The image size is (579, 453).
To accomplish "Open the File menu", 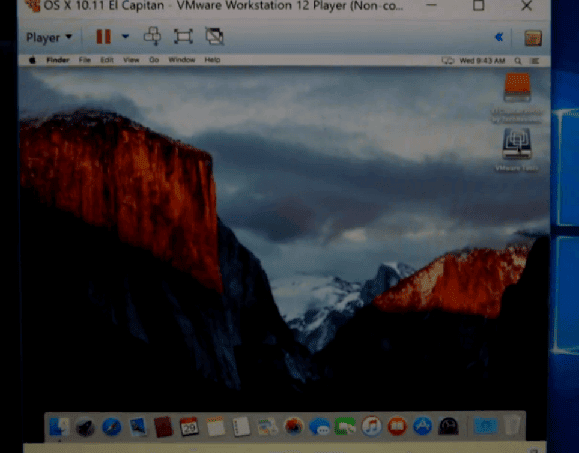I will pos(85,60).
